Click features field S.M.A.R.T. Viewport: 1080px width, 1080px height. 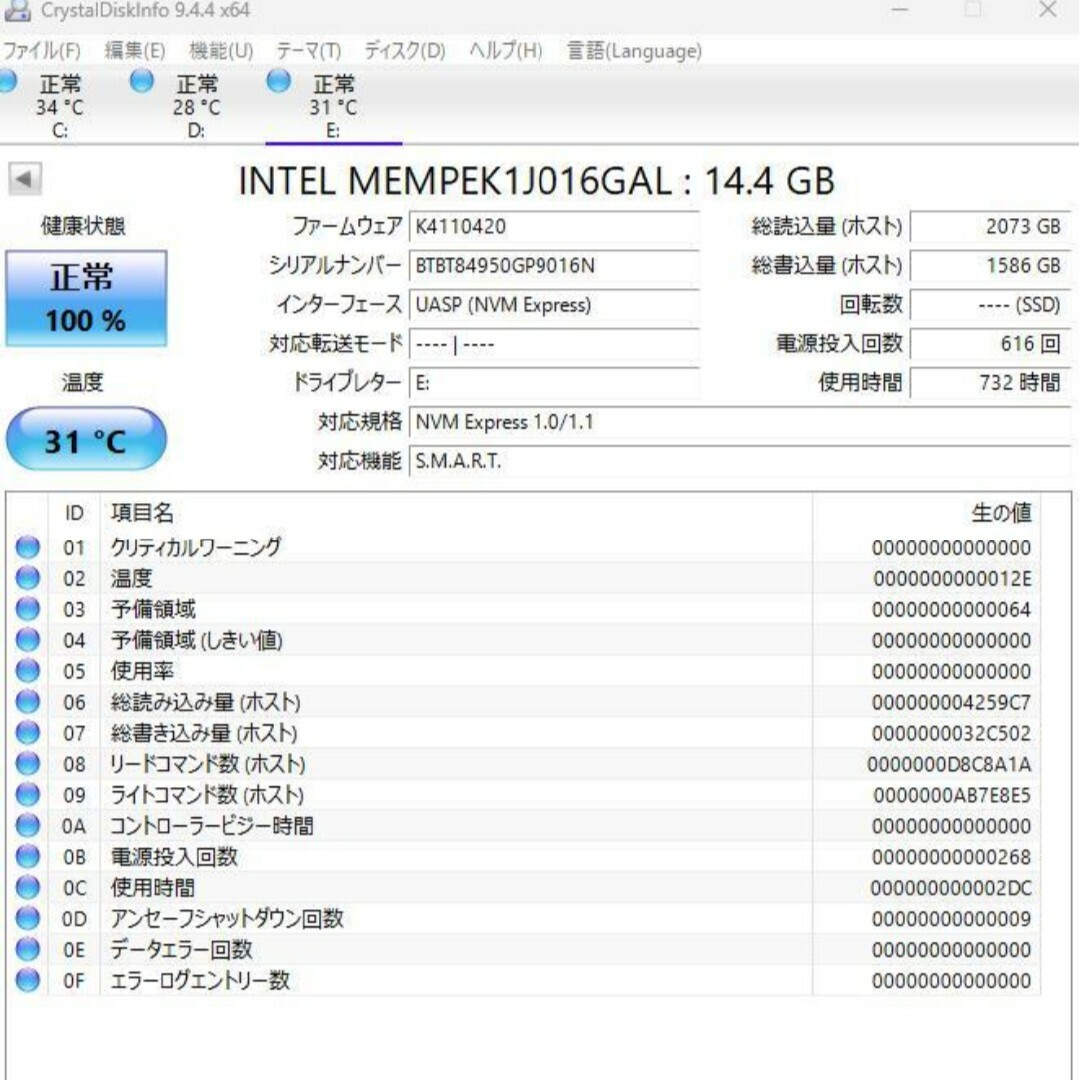tap(740, 461)
